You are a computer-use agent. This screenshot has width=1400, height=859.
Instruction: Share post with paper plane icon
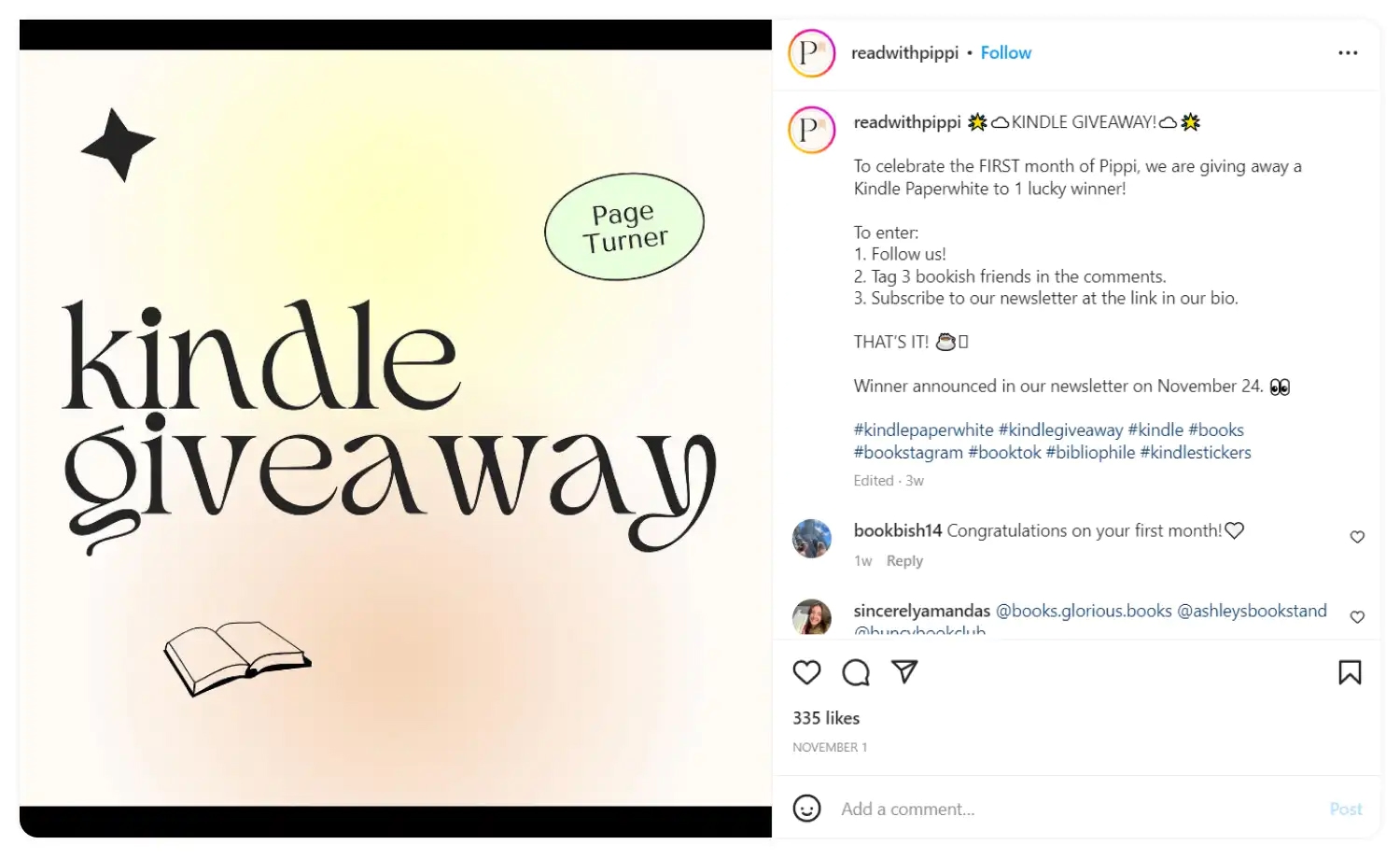(x=904, y=671)
